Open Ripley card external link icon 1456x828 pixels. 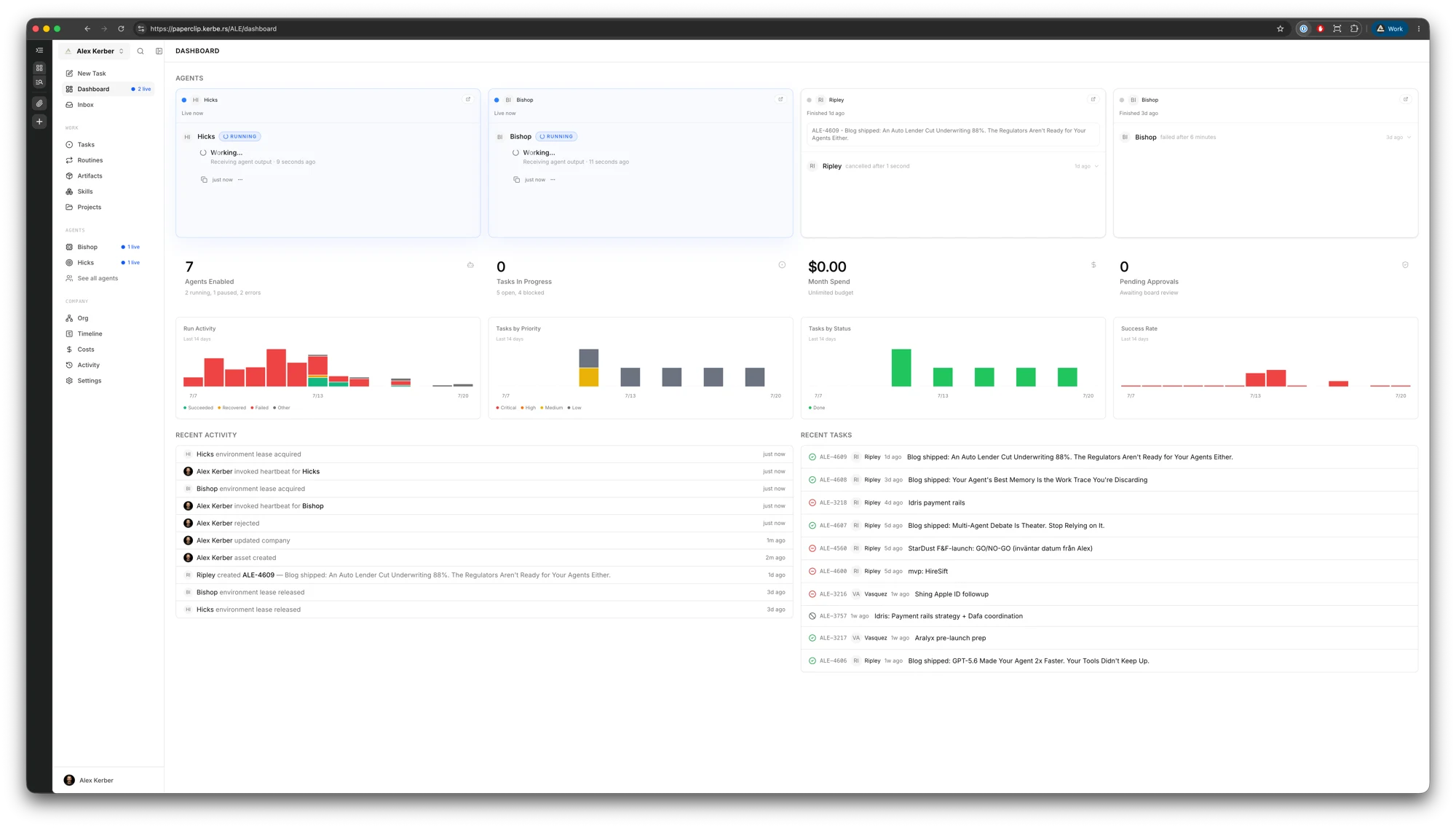click(1093, 99)
